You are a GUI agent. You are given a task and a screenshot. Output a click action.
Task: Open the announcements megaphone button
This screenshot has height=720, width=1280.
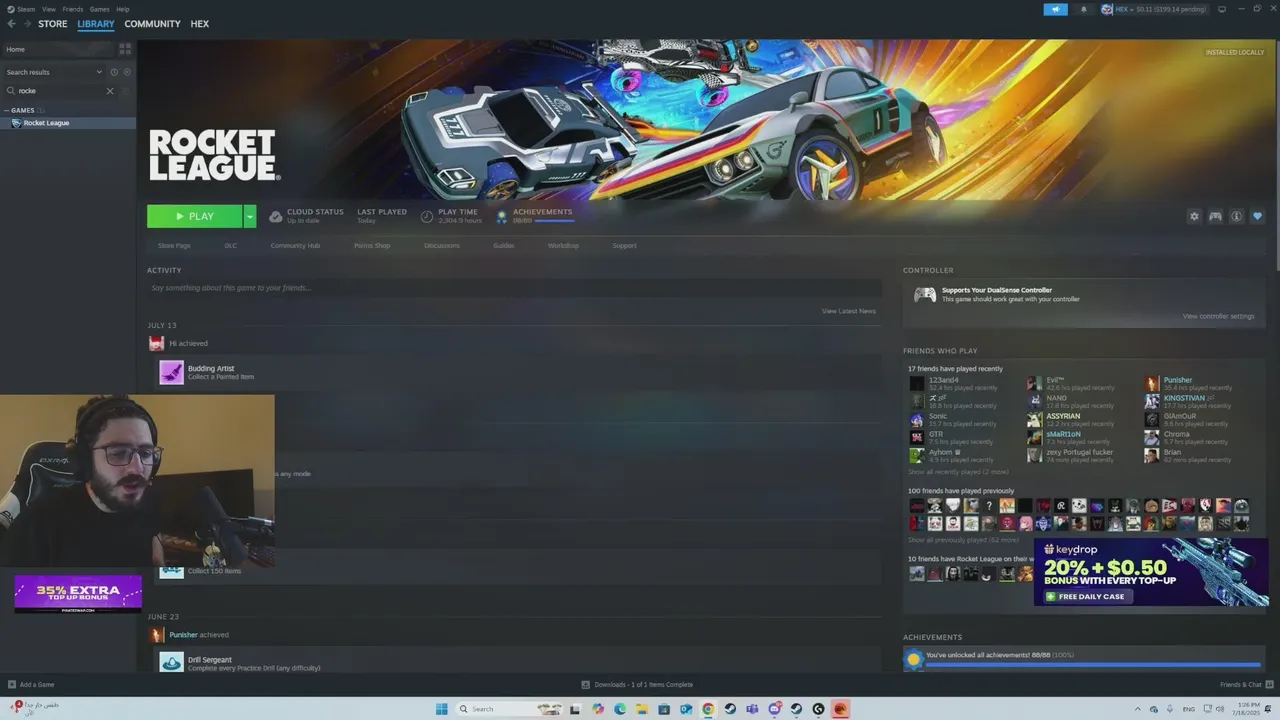pyautogui.click(x=1056, y=9)
